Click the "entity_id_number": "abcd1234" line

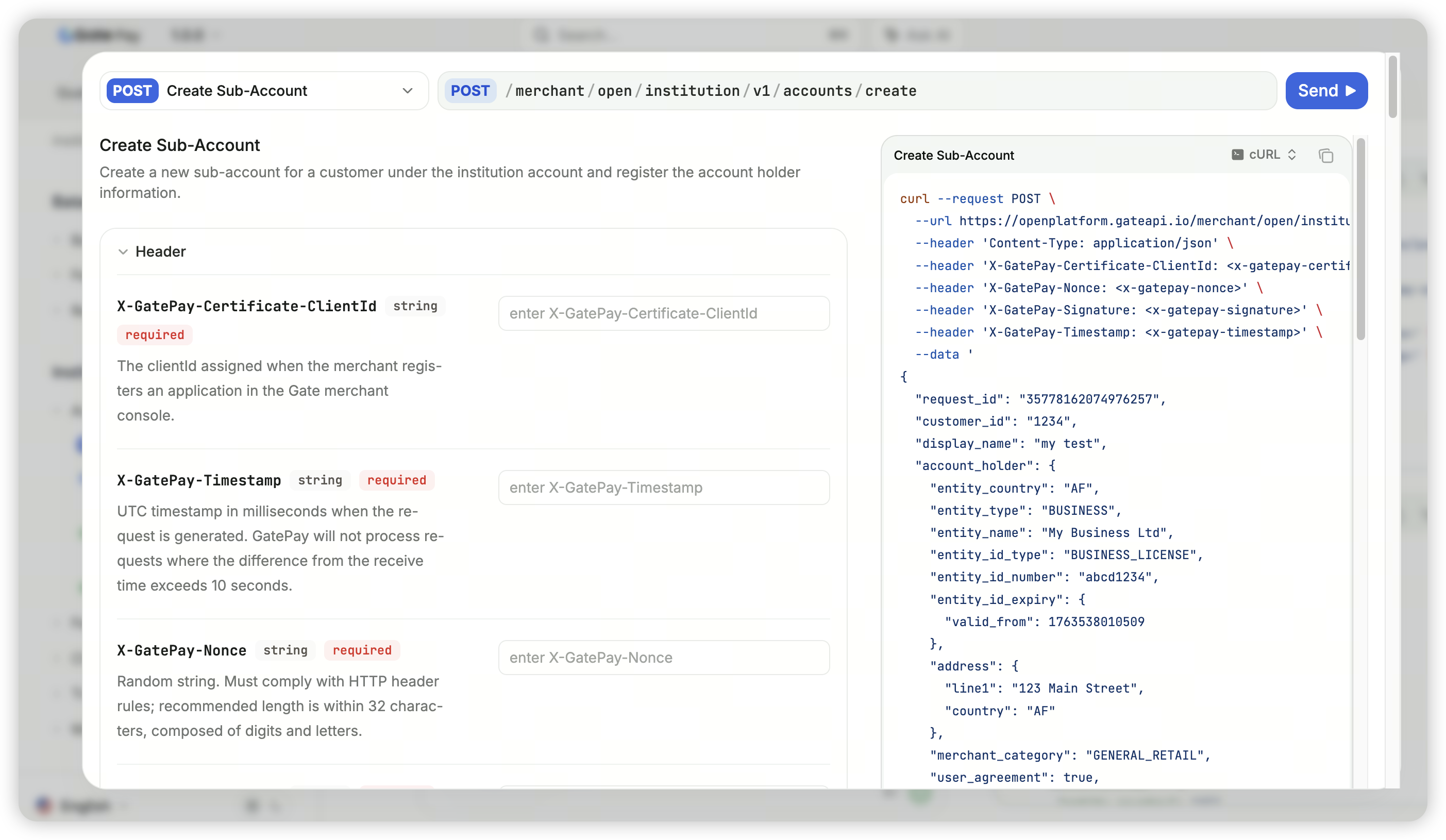click(x=1045, y=577)
